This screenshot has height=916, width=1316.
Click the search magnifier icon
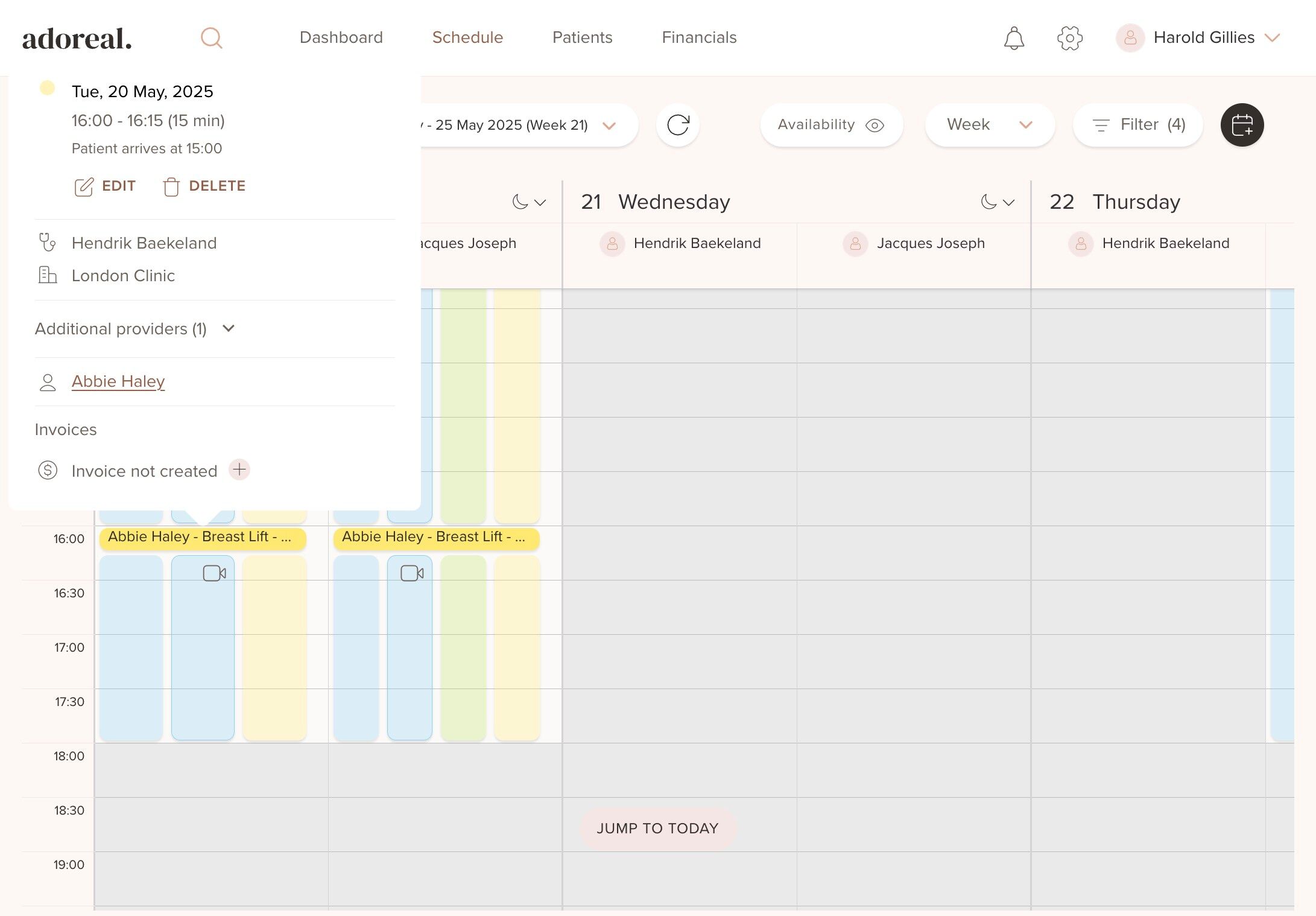point(211,38)
